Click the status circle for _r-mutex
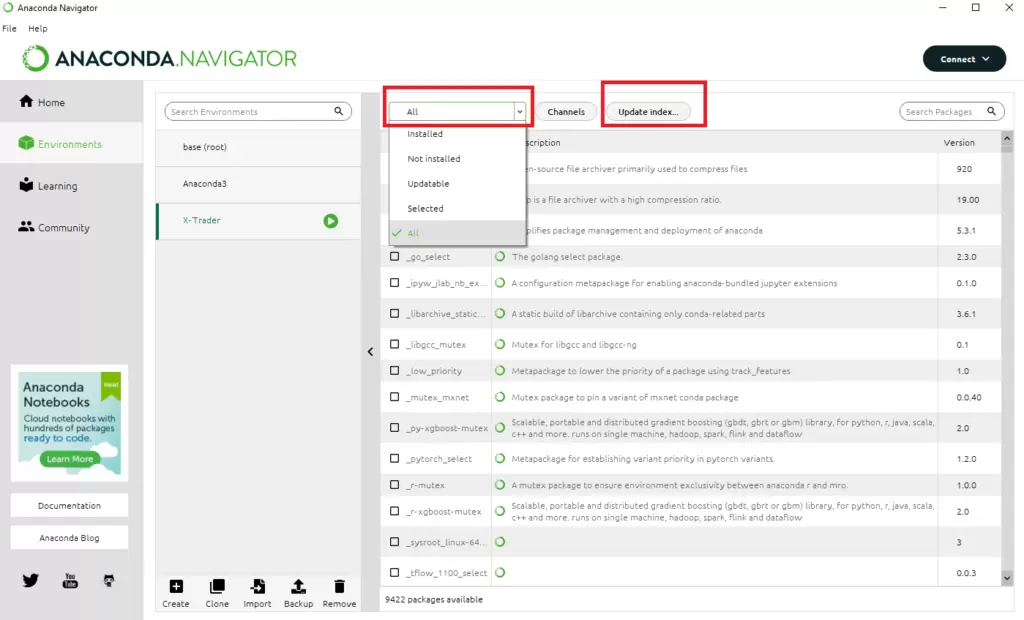Viewport: 1024px width, 620px height. click(500, 485)
